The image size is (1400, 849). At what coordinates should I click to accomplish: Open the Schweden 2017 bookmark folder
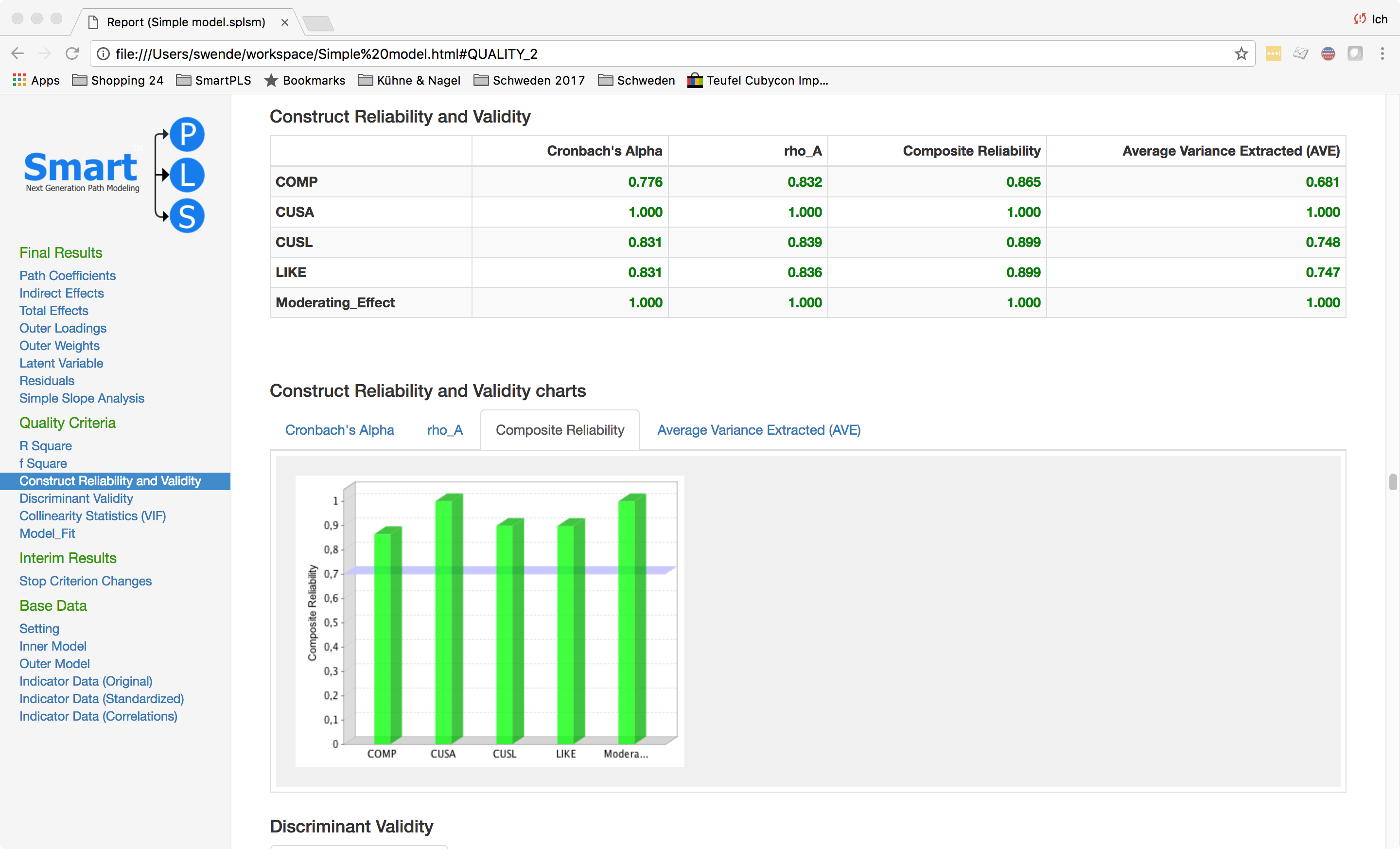pyautogui.click(x=529, y=80)
